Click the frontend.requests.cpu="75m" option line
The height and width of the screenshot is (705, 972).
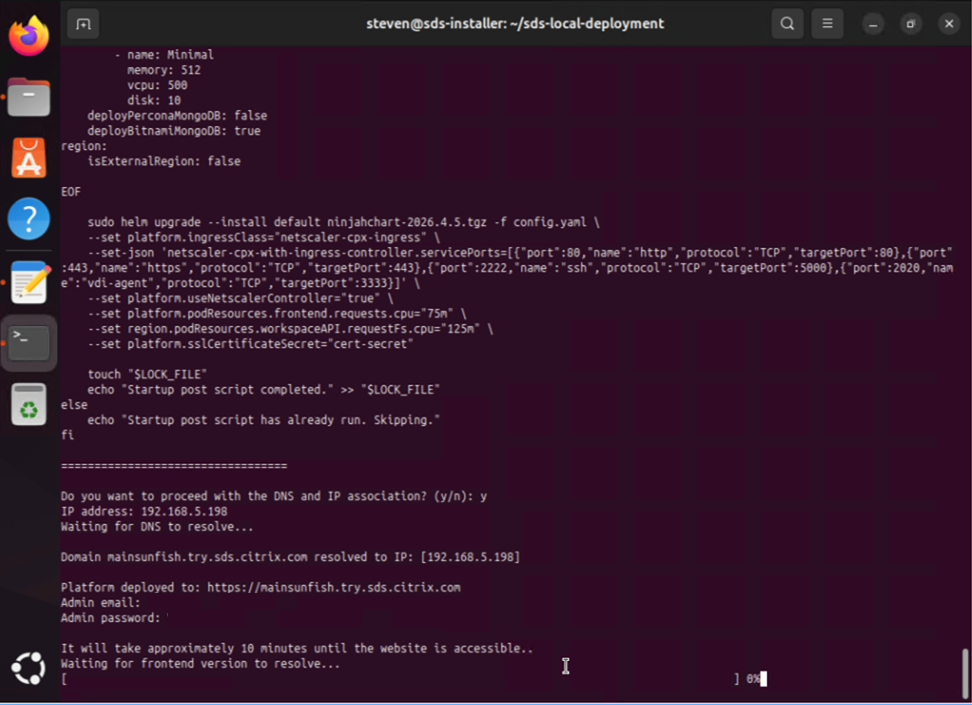tap(276, 314)
